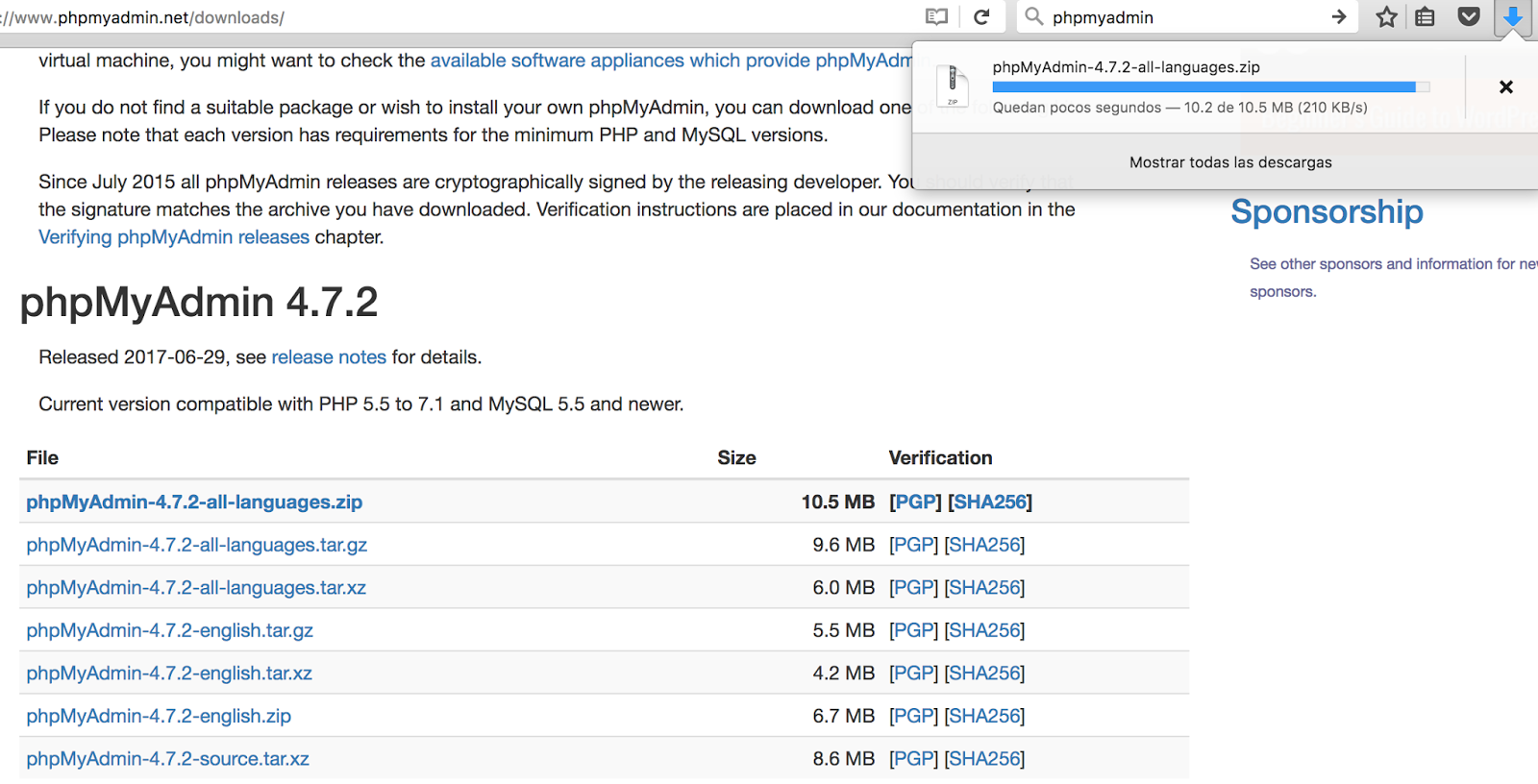Open available software appliances link
The height and width of the screenshot is (784, 1538).
click(671, 61)
